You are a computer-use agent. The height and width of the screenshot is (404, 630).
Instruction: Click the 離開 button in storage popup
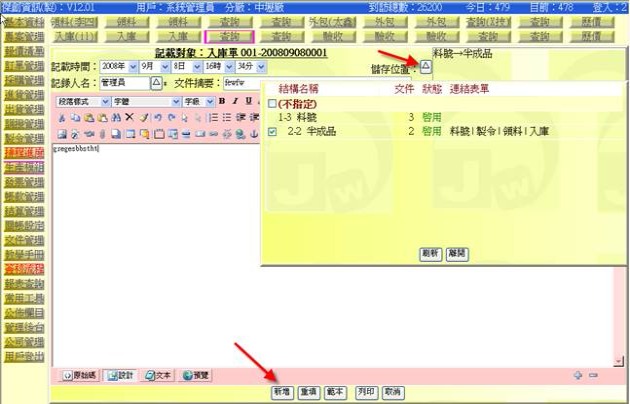459,255
